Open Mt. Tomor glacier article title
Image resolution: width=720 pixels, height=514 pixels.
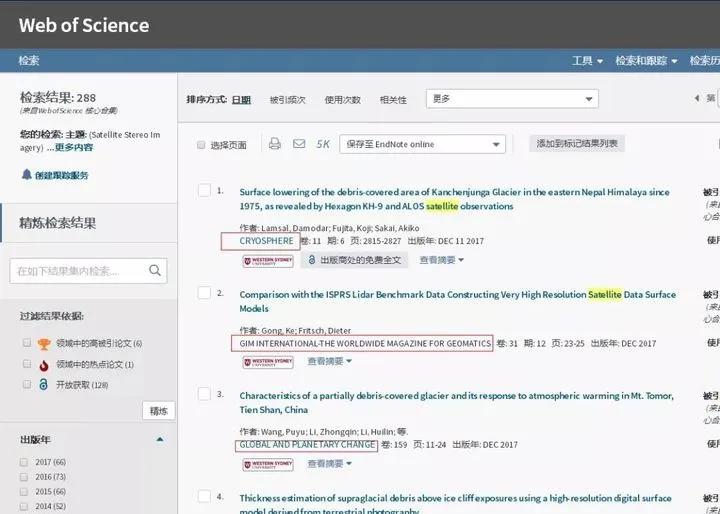tap(456, 402)
